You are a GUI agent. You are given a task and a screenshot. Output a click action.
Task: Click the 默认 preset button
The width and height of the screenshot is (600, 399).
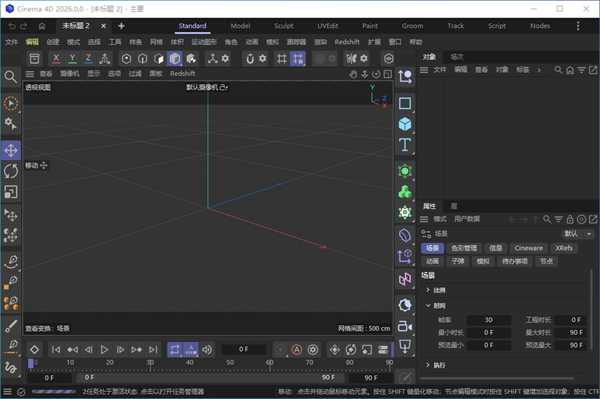(571, 234)
